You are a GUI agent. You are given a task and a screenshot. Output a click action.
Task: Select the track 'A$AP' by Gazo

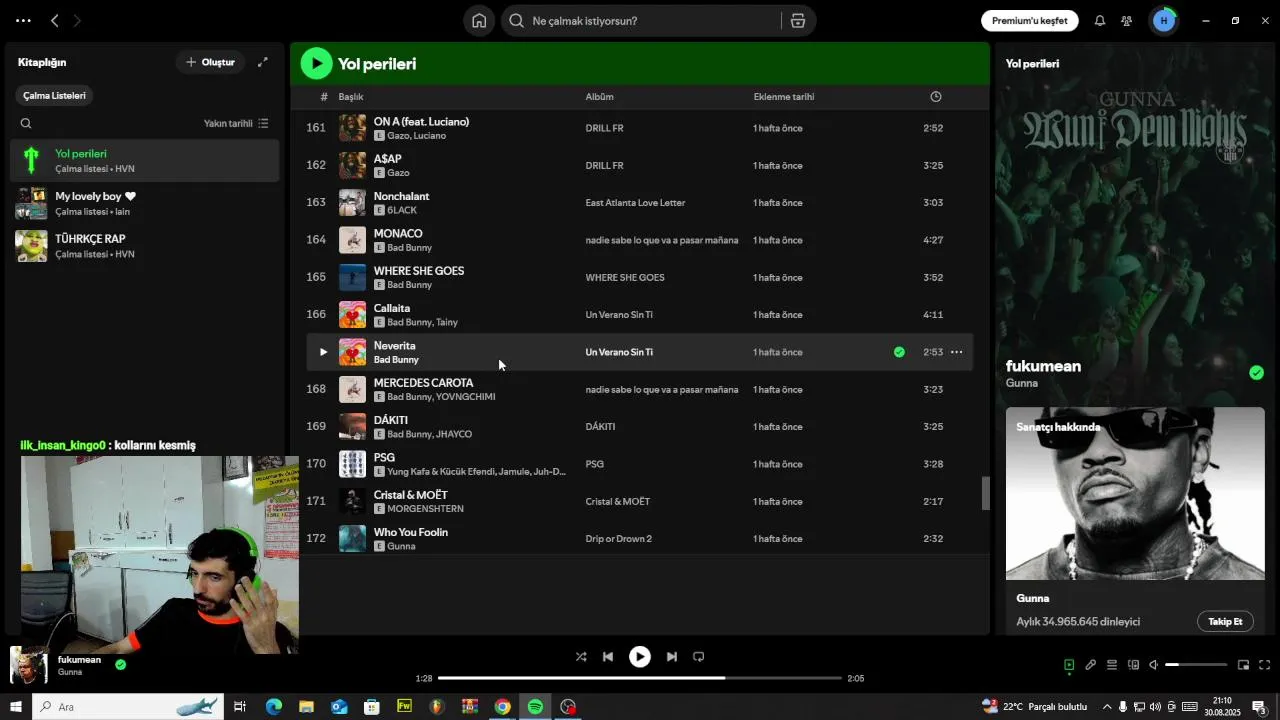tap(387, 159)
